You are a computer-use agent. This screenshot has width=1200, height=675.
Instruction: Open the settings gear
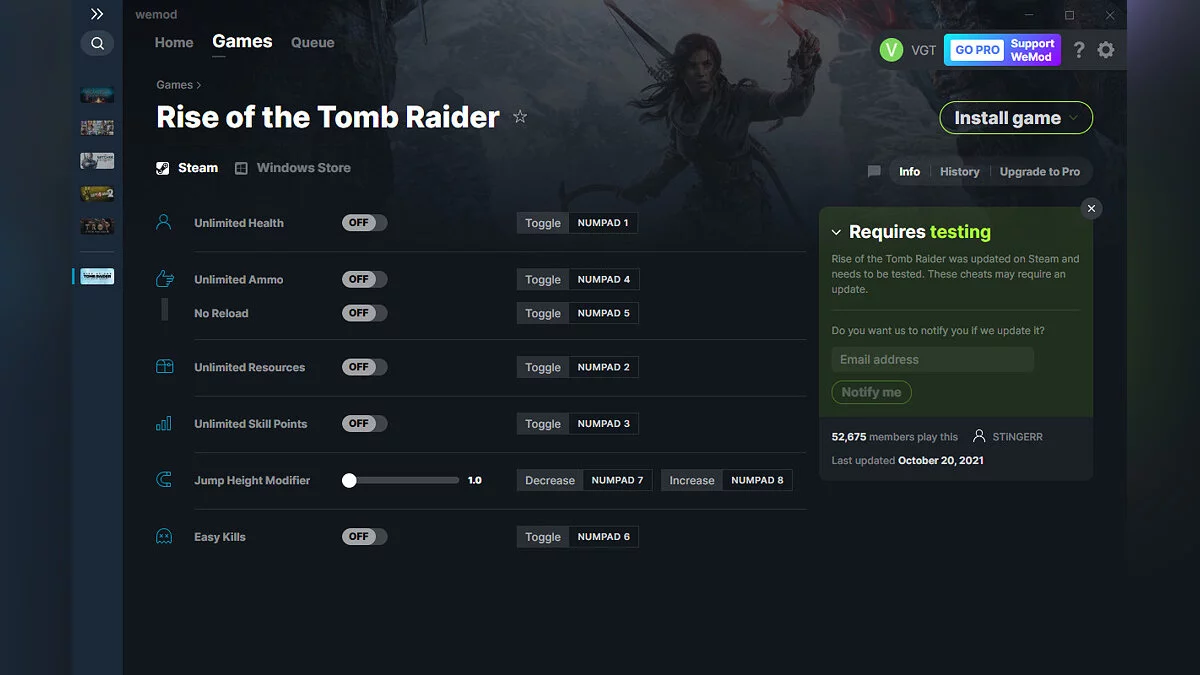(x=1106, y=49)
